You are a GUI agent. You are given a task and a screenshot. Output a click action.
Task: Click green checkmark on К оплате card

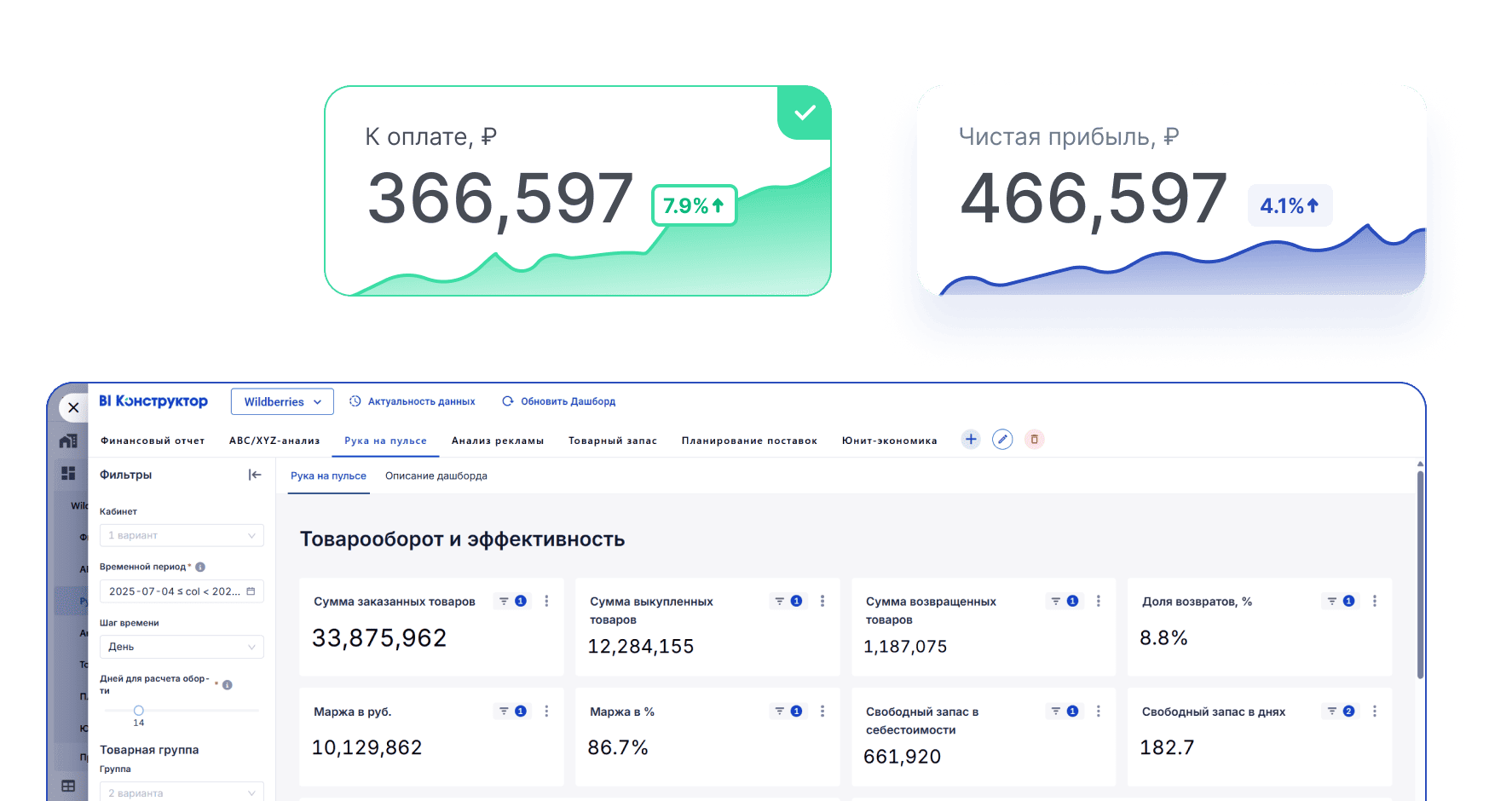[x=805, y=112]
